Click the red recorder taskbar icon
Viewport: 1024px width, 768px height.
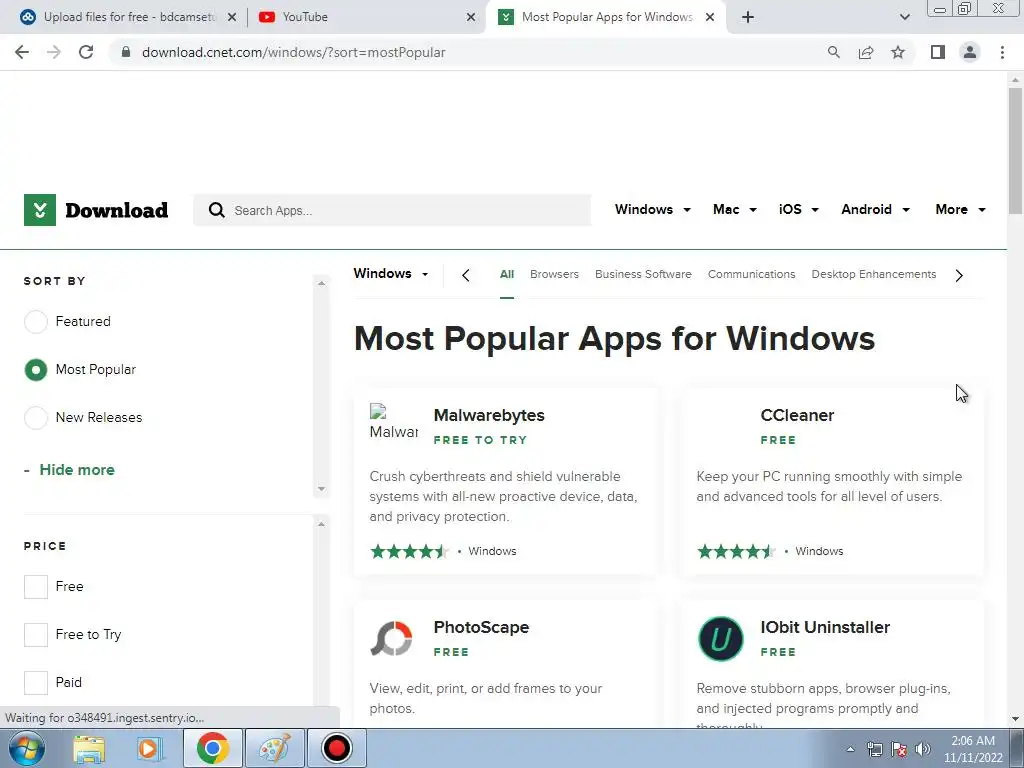tap(337, 748)
